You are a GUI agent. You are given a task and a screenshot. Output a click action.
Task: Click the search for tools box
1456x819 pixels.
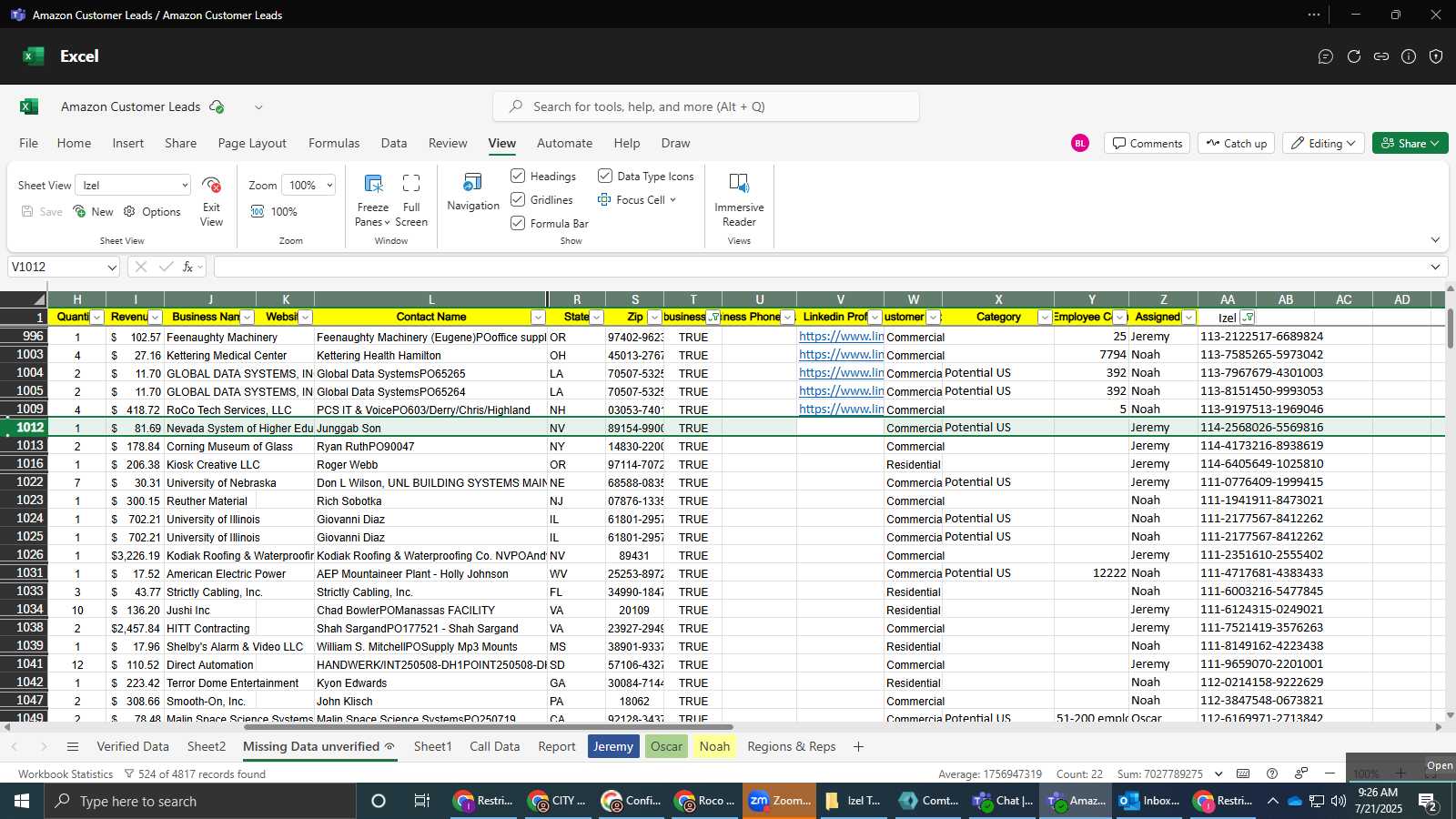(706, 106)
